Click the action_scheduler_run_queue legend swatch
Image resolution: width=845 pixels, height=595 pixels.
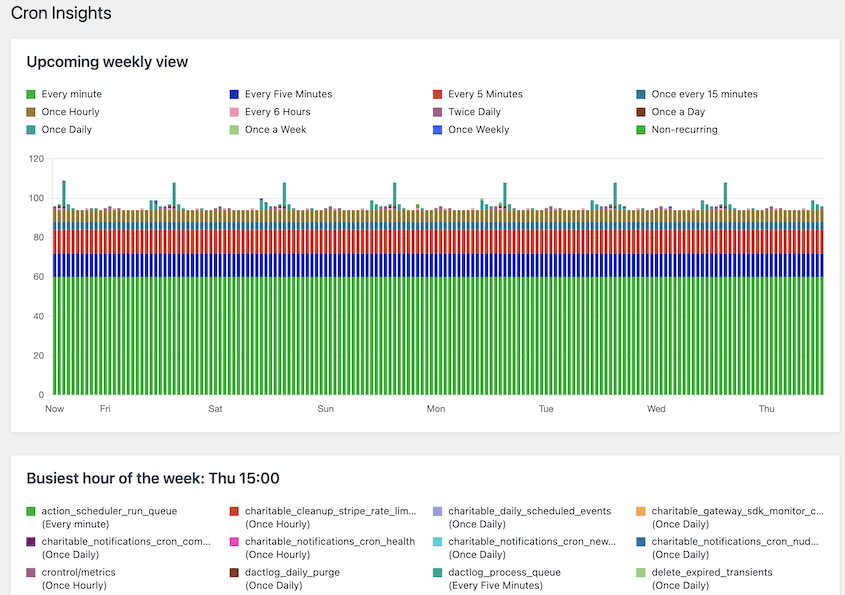pos(31,511)
